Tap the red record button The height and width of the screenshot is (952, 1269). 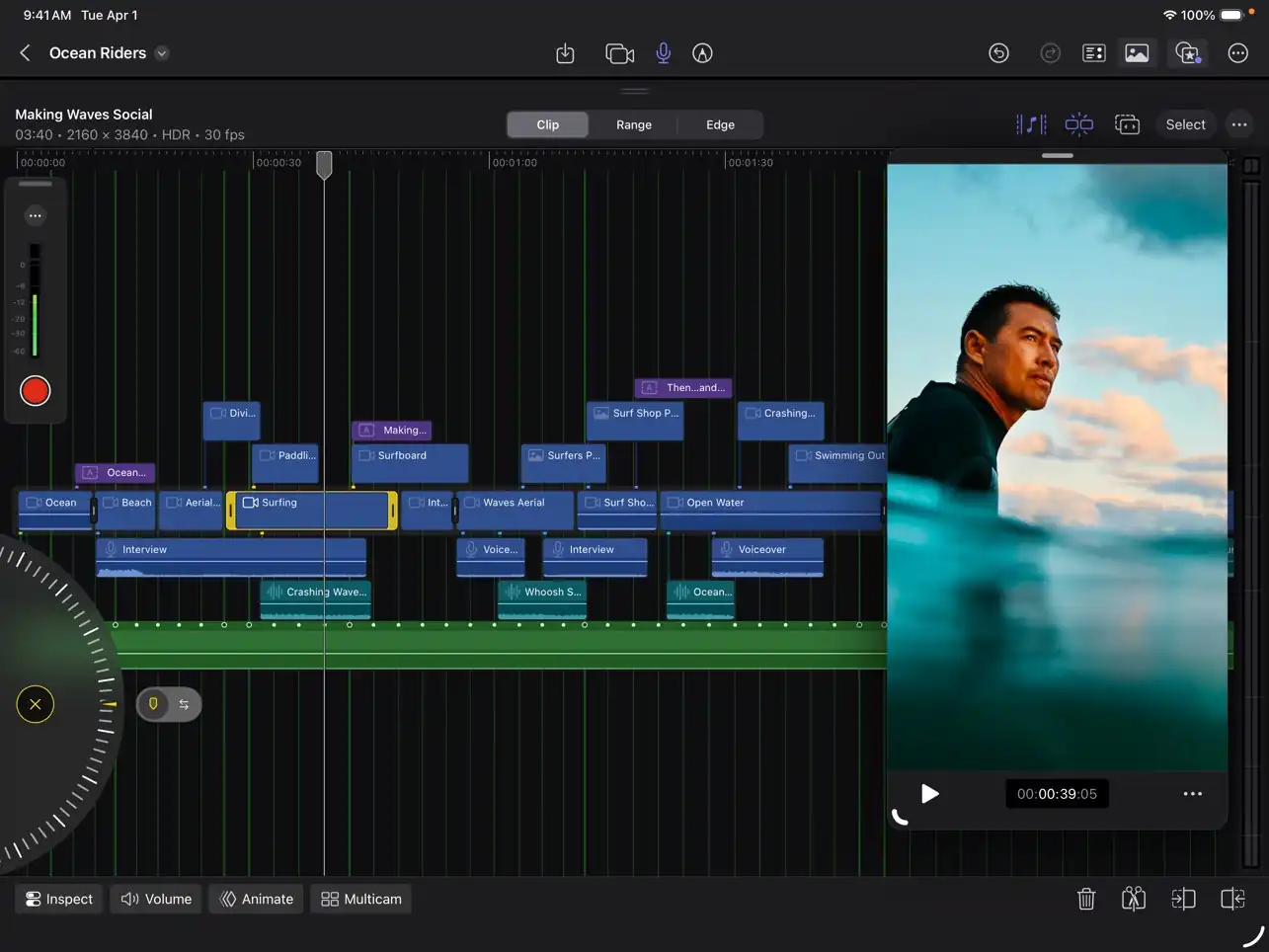click(x=36, y=391)
